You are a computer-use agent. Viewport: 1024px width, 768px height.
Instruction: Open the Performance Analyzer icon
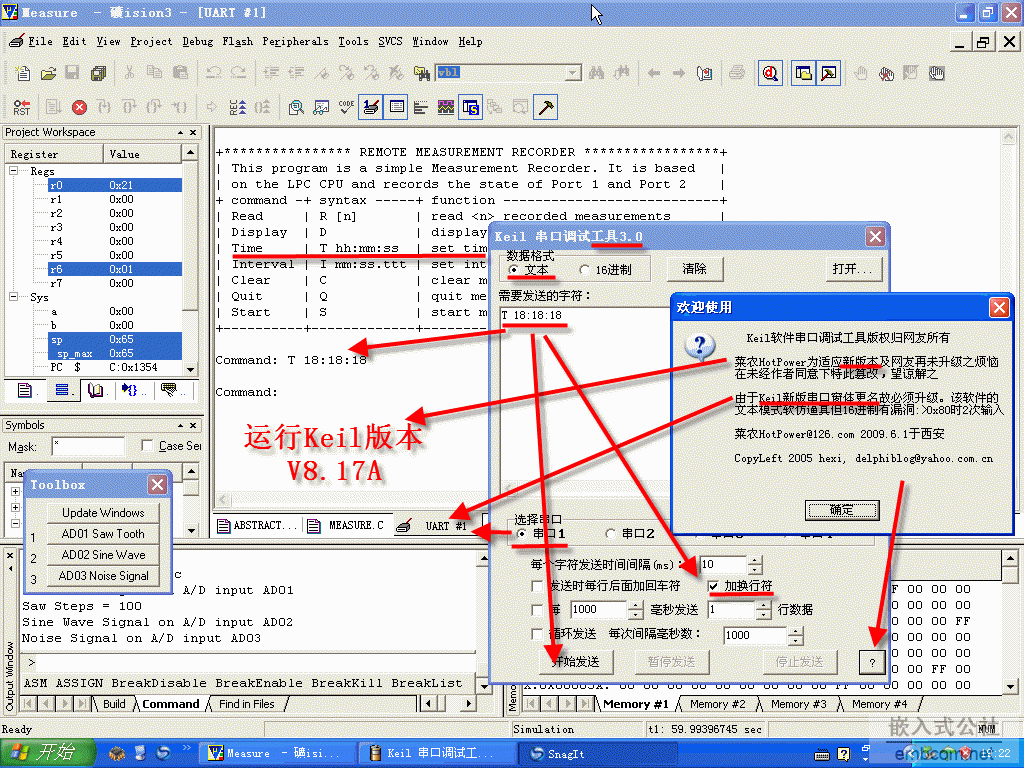[421, 107]
